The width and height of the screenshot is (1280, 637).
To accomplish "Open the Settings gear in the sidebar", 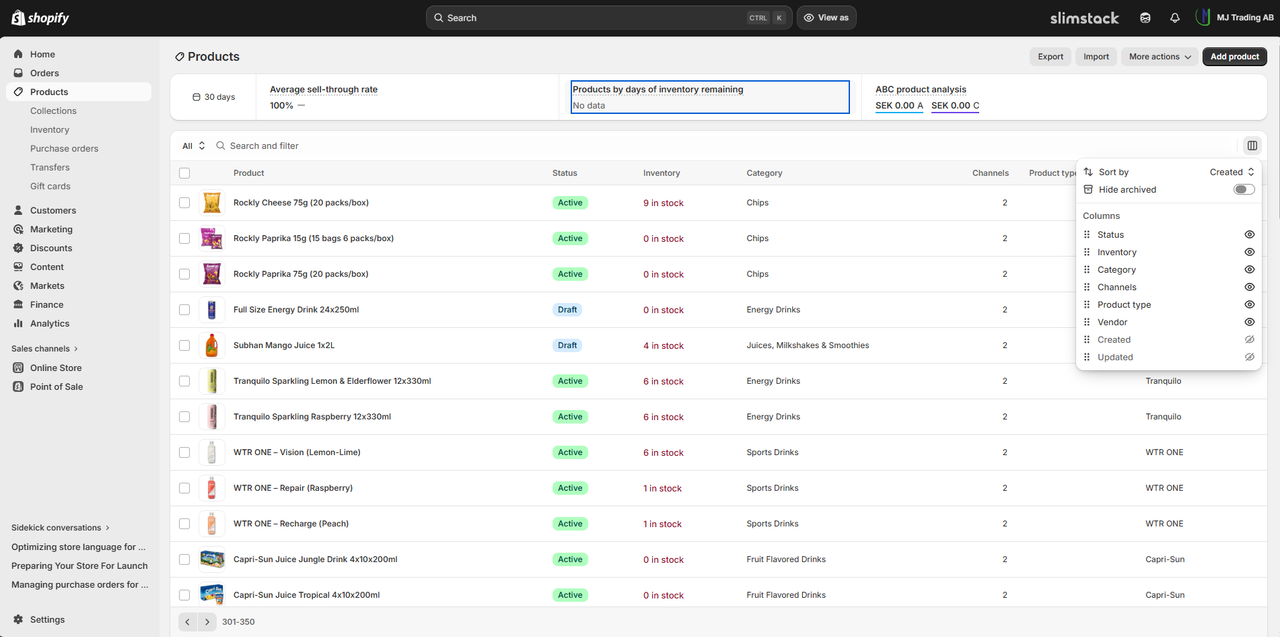I will 18,620.
